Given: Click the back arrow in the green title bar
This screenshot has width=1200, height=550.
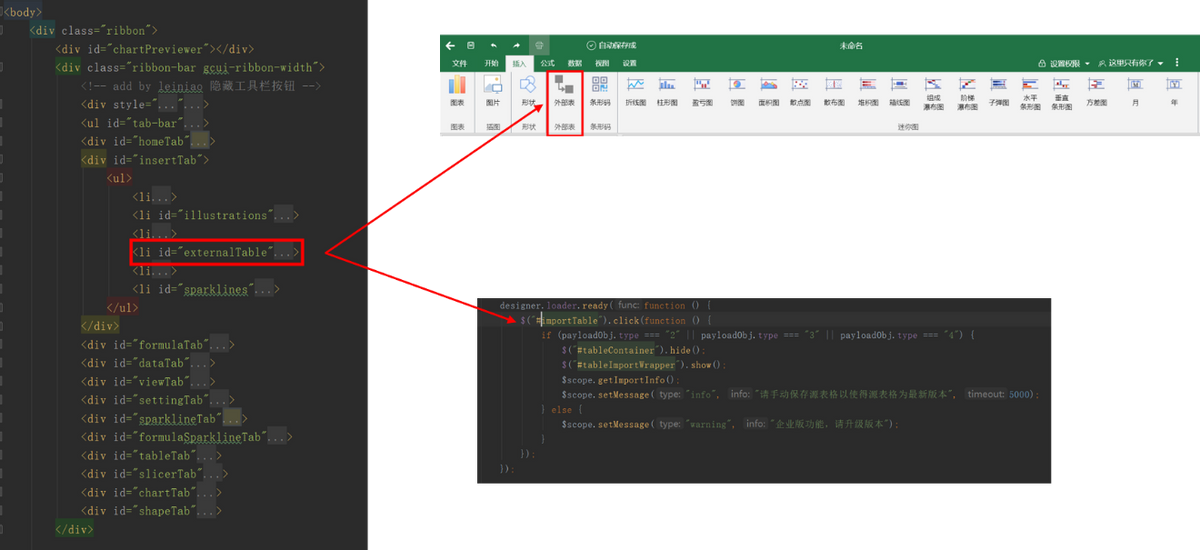Looking at the screenshot, I should point(451,45).
